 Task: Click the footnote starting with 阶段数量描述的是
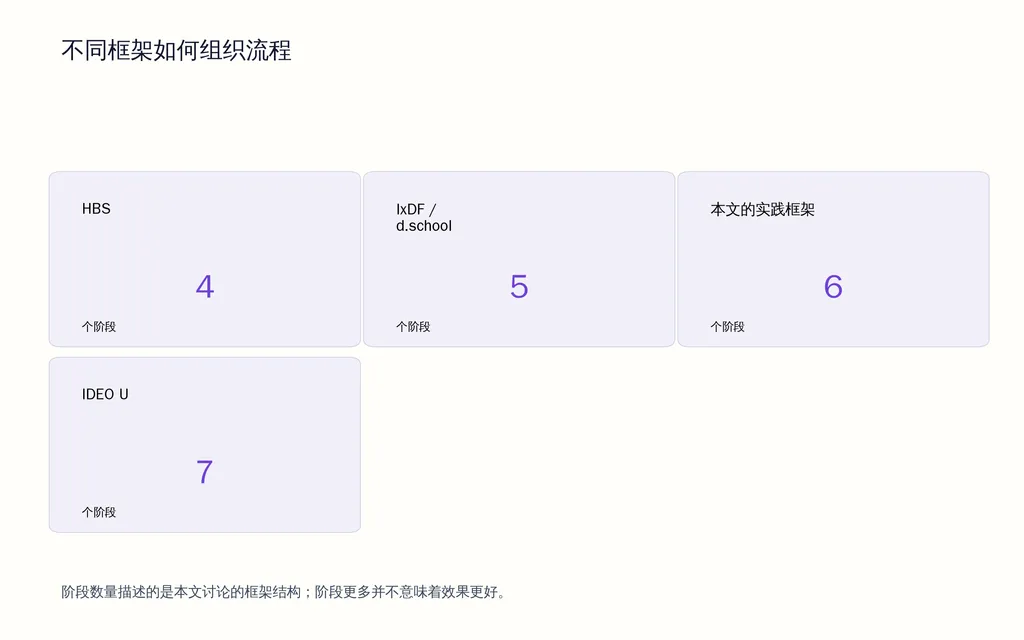(283, 592)
